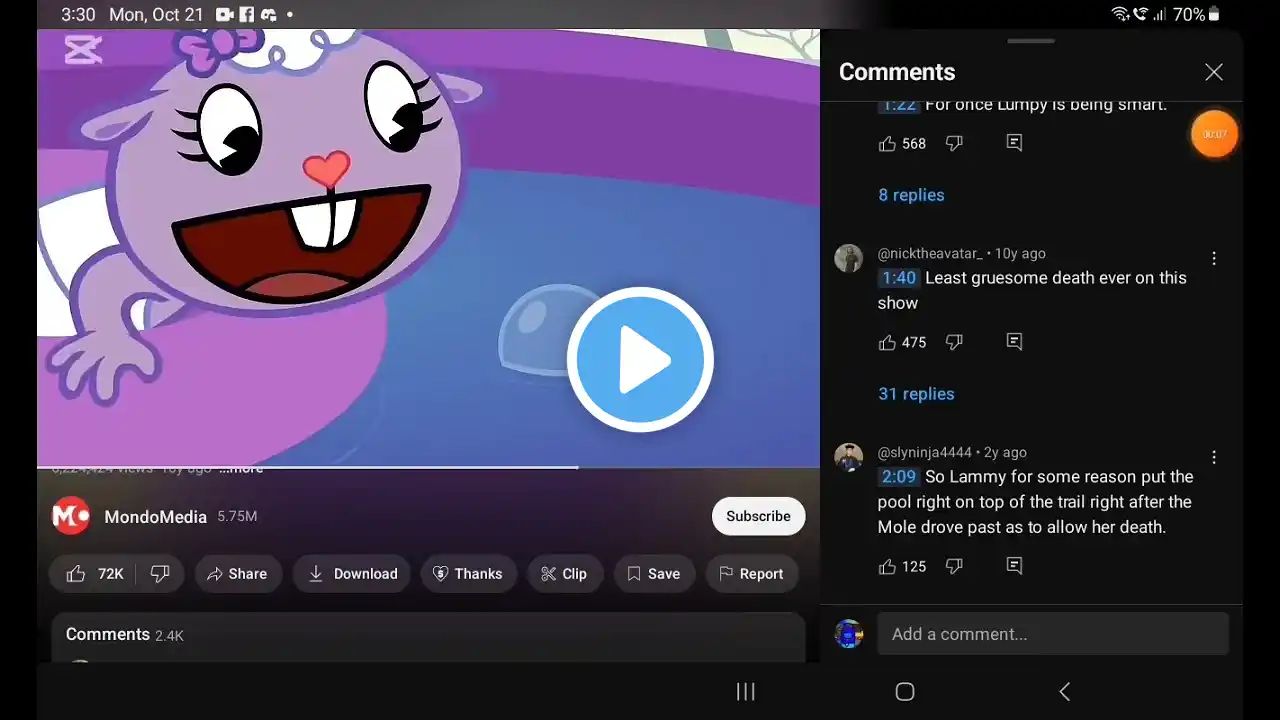Image resolution: width=1280 pixels, height=720 pixels.
Task: Tap the screen recording camera status icon
Action: point(224,15)
